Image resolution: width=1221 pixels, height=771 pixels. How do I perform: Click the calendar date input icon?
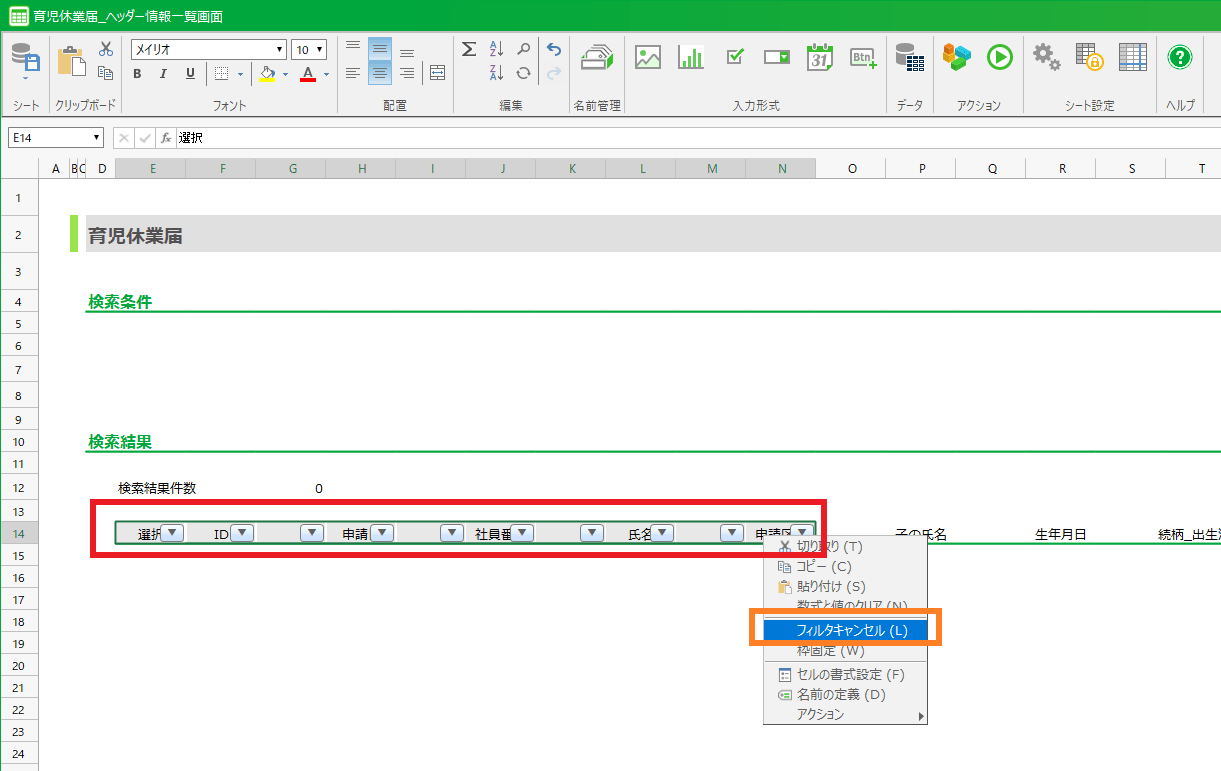coord(820,57)
